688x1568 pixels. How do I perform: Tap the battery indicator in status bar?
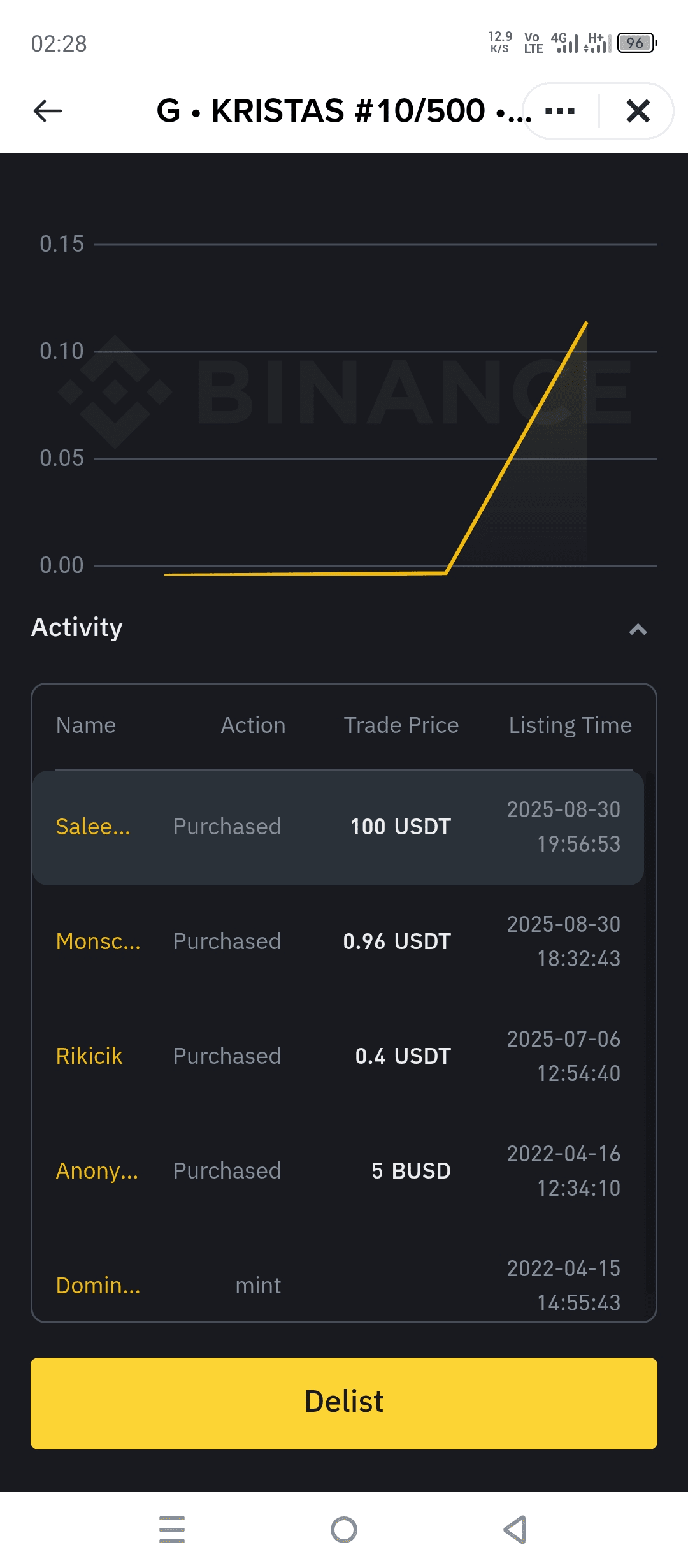(x=636, y=43)
